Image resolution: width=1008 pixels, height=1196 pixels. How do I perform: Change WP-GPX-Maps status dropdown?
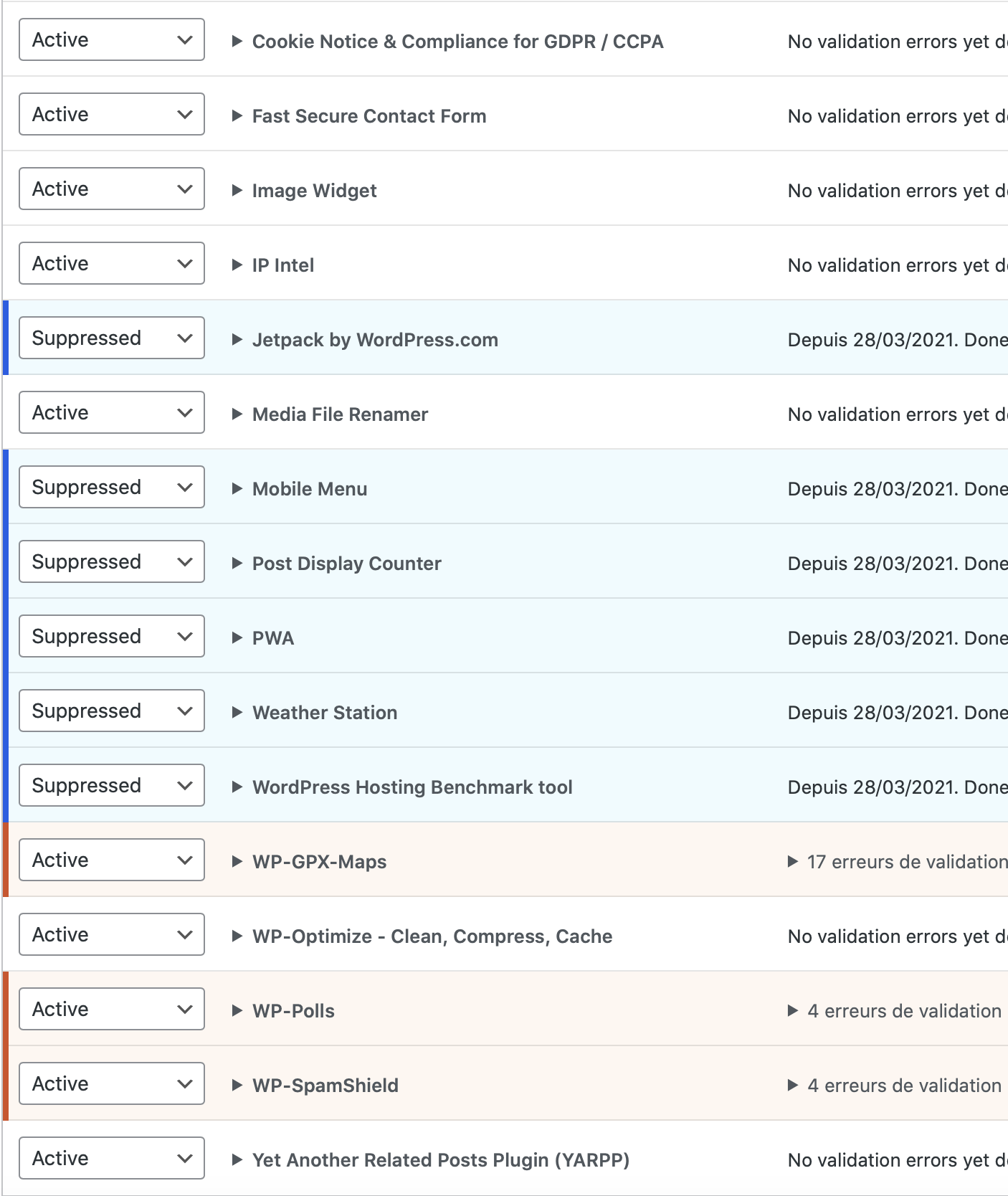click(x=112, y=860)
